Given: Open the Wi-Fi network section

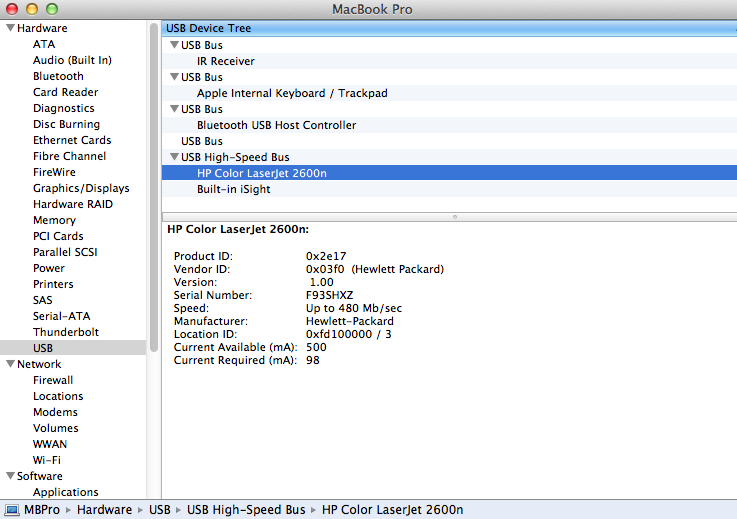Looking at the screenshot, I should point(46,460).
